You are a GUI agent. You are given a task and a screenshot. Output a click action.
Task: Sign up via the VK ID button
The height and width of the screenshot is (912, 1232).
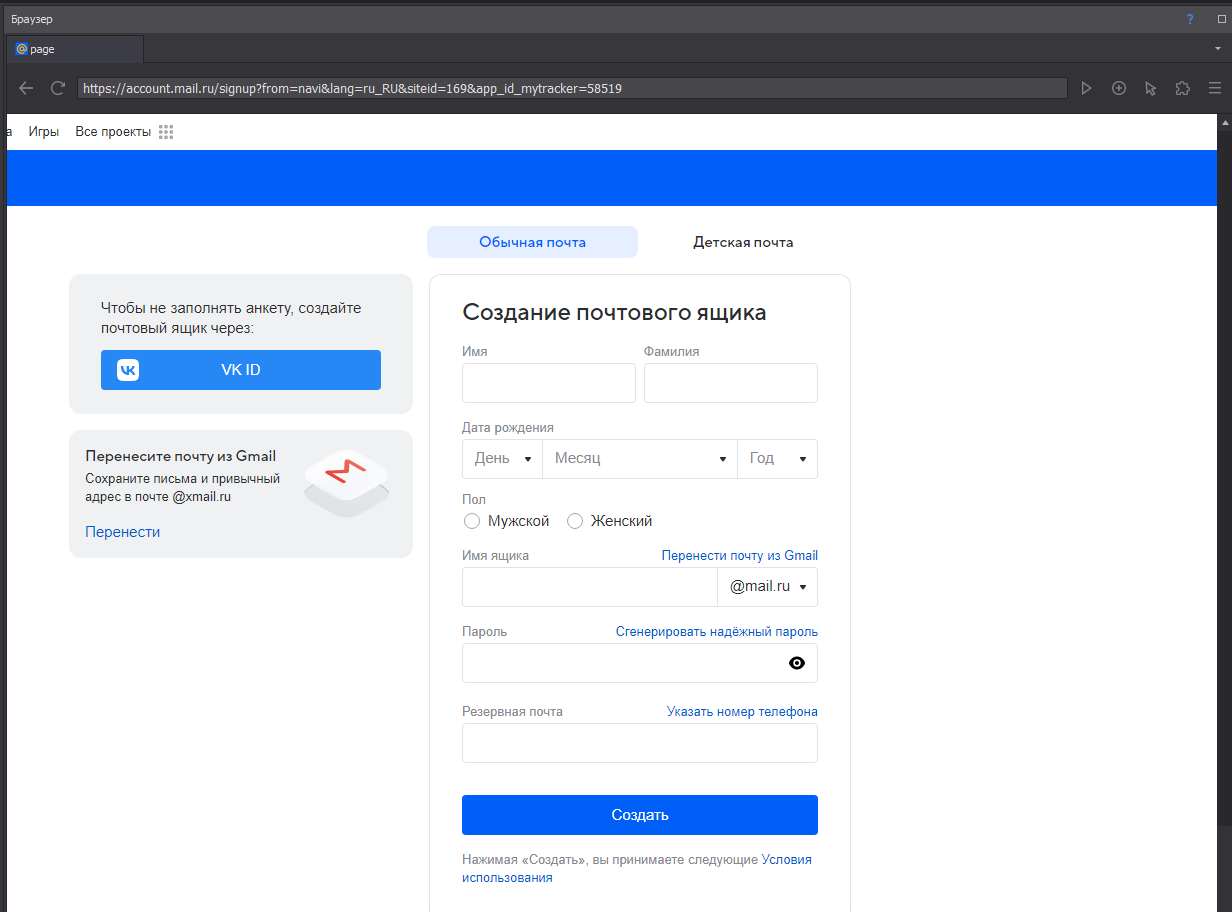(241, 370)
